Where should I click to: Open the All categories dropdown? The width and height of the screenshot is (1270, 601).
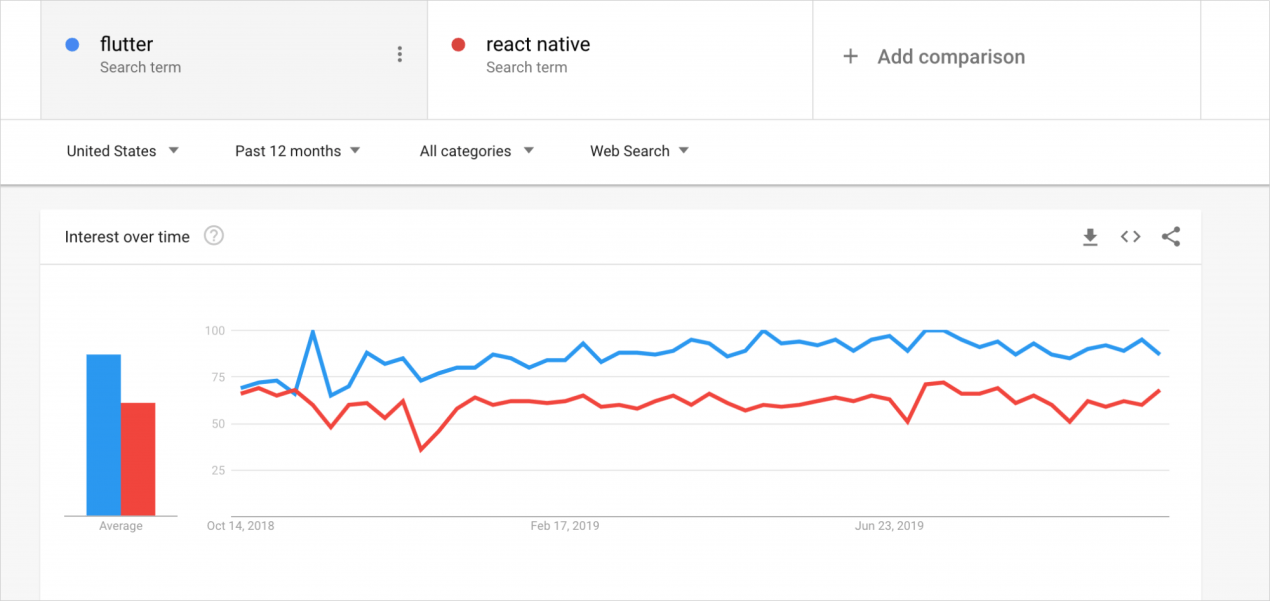[477, 151]
